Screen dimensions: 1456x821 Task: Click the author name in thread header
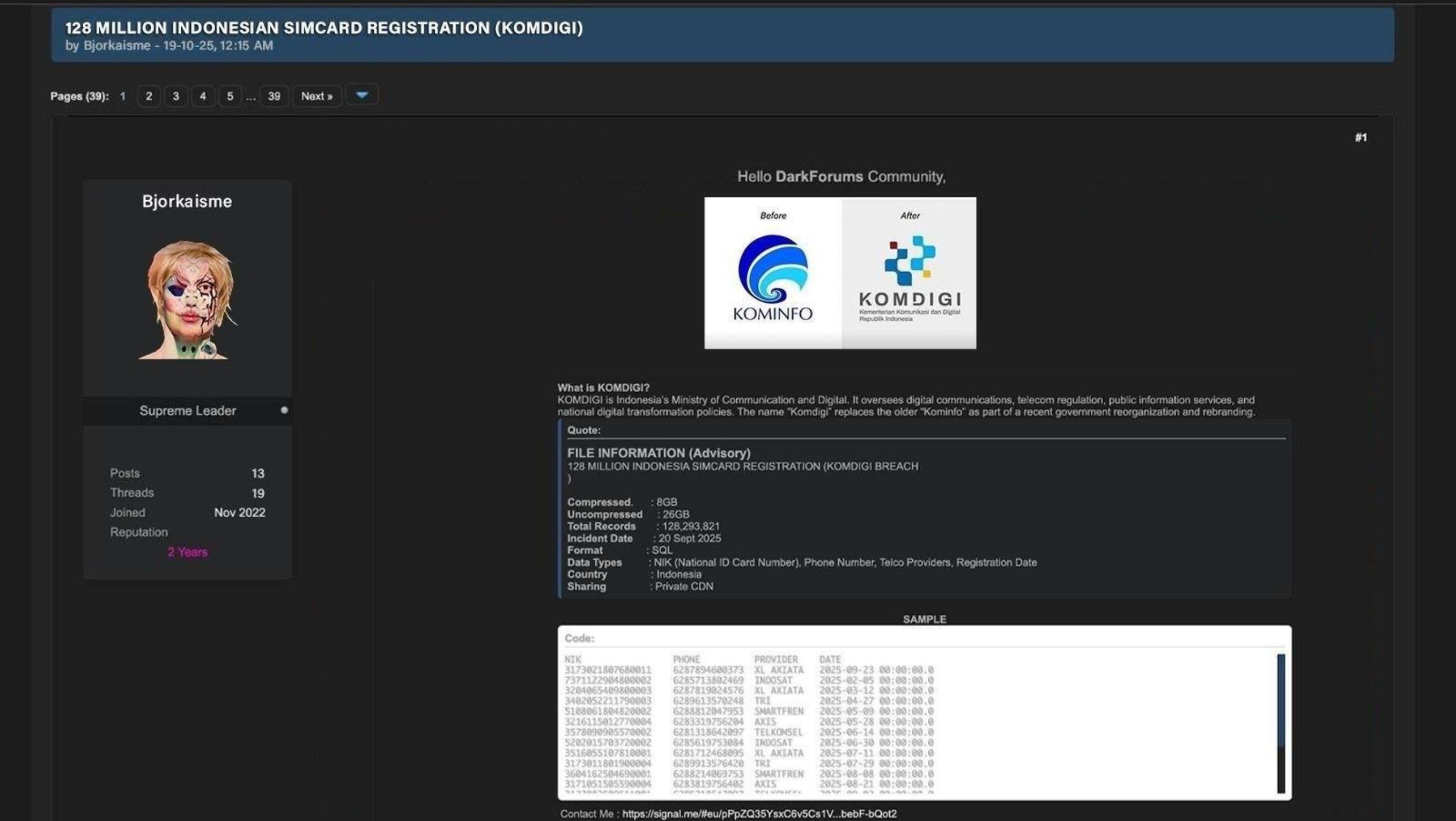pyautogui.click(x=117, y=46)
